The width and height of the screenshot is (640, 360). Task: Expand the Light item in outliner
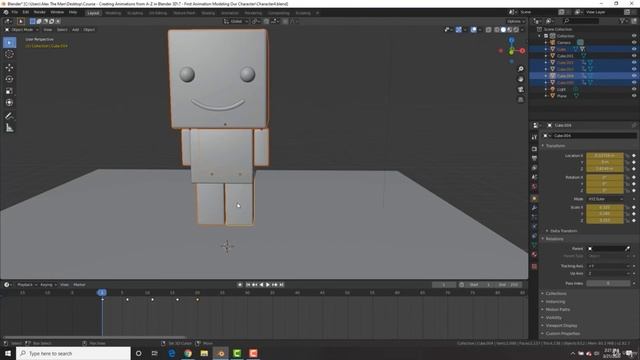pyautogui.click(x=546, y=89)
